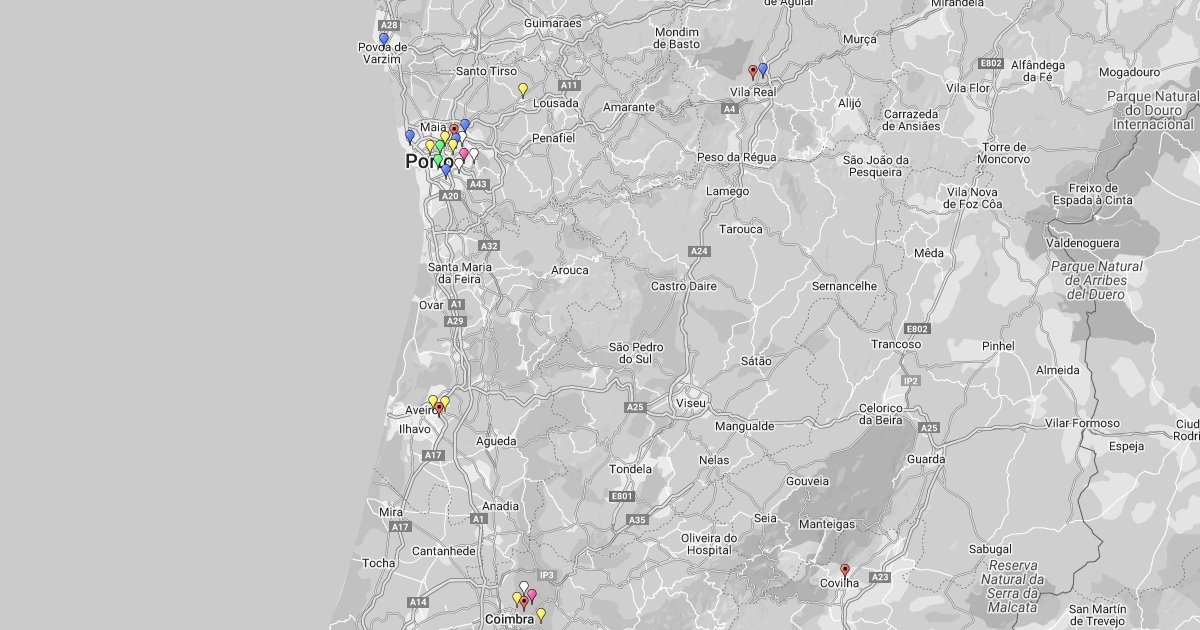Select the yellow pin southeast of Coimbra

[x=541, y=614]
